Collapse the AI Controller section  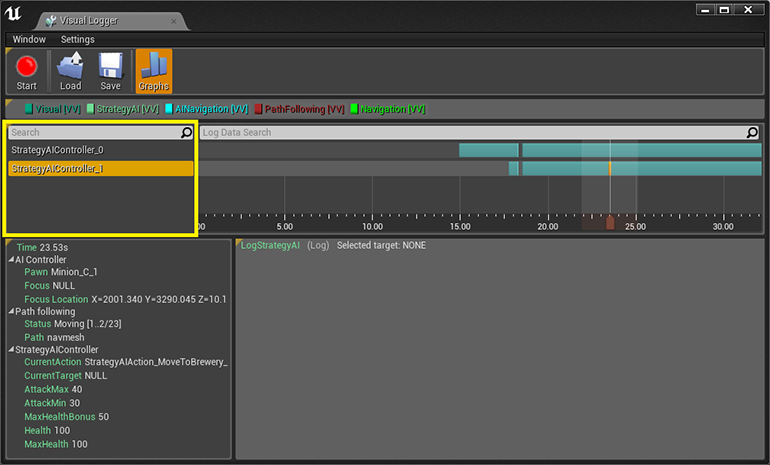[11, 259]
